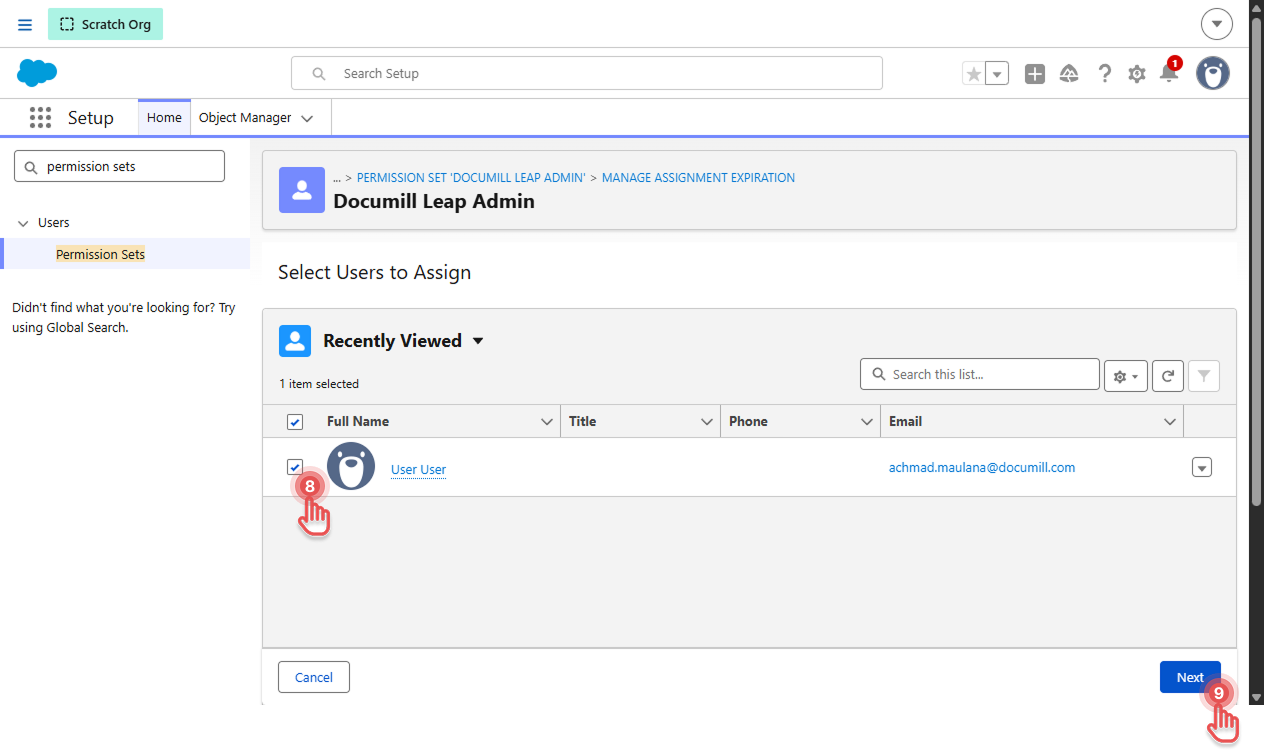The width and height of the screenshot is (1264, 751).
Task: Click the Global Actions plus icon
Action: click(x=1035, y=74)
